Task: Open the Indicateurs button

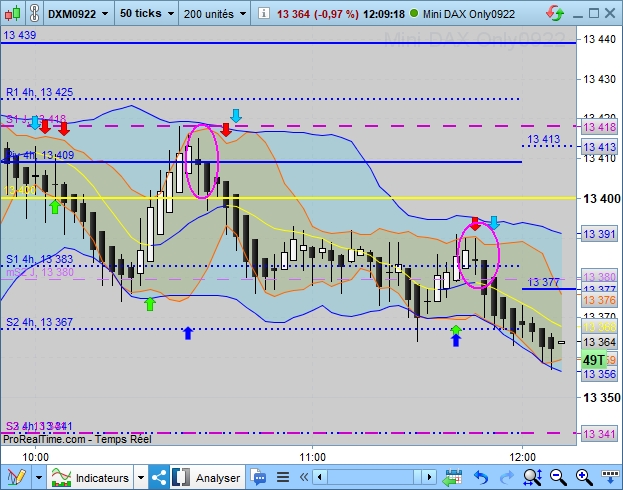Action: [x=91, y=477]
